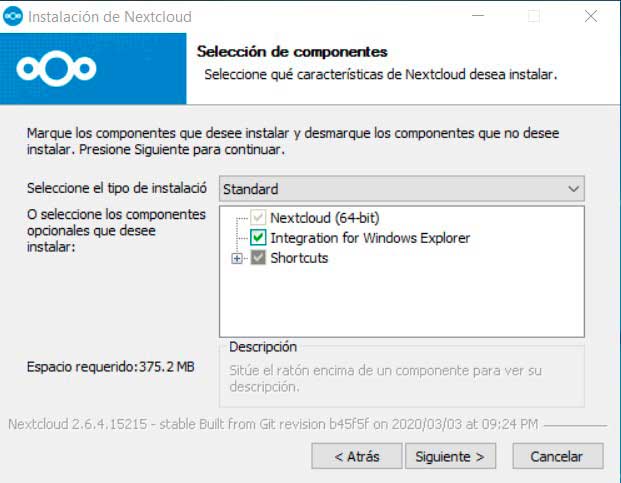Click the Nextcloud title bar icon
This screenshot has height=483, width=621.
pos(13,16)
